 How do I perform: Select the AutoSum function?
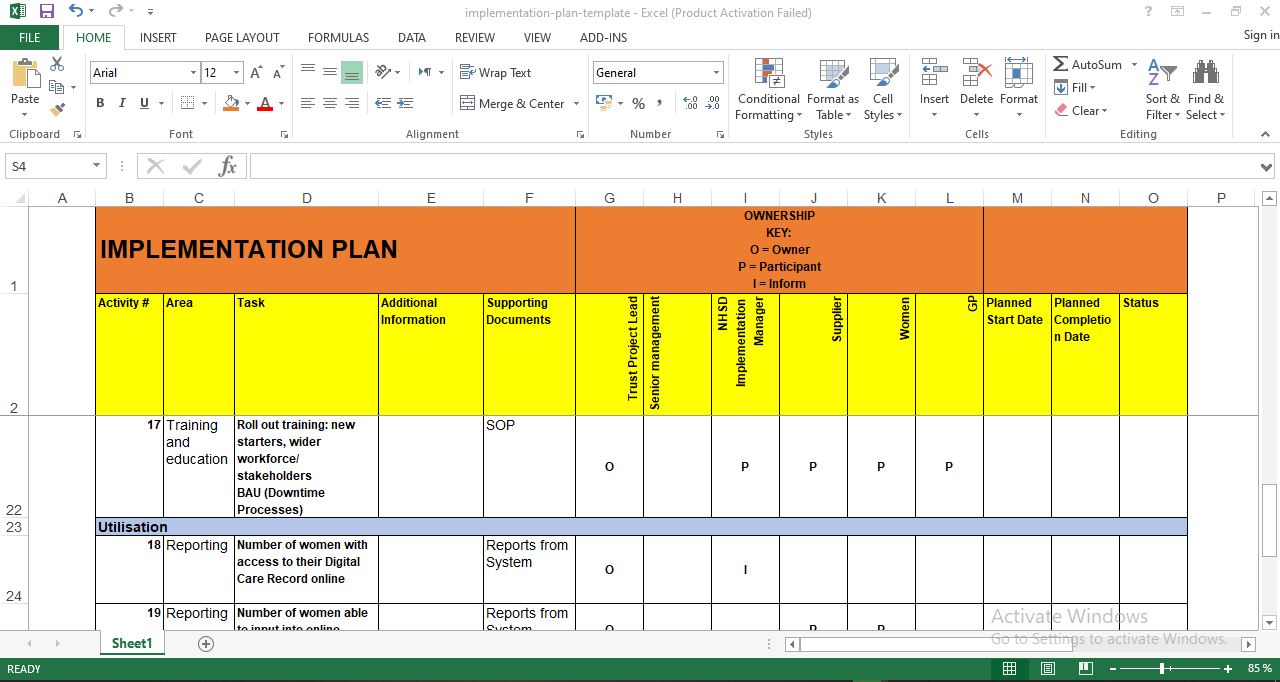[1092, 64]
